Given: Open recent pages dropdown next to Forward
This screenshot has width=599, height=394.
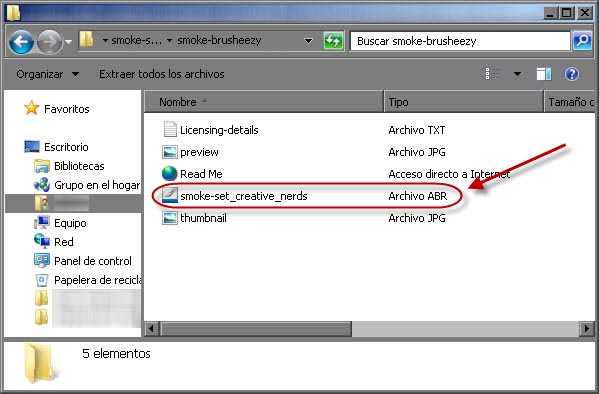Looking at the screenshot, I should [x=68, y=42].
